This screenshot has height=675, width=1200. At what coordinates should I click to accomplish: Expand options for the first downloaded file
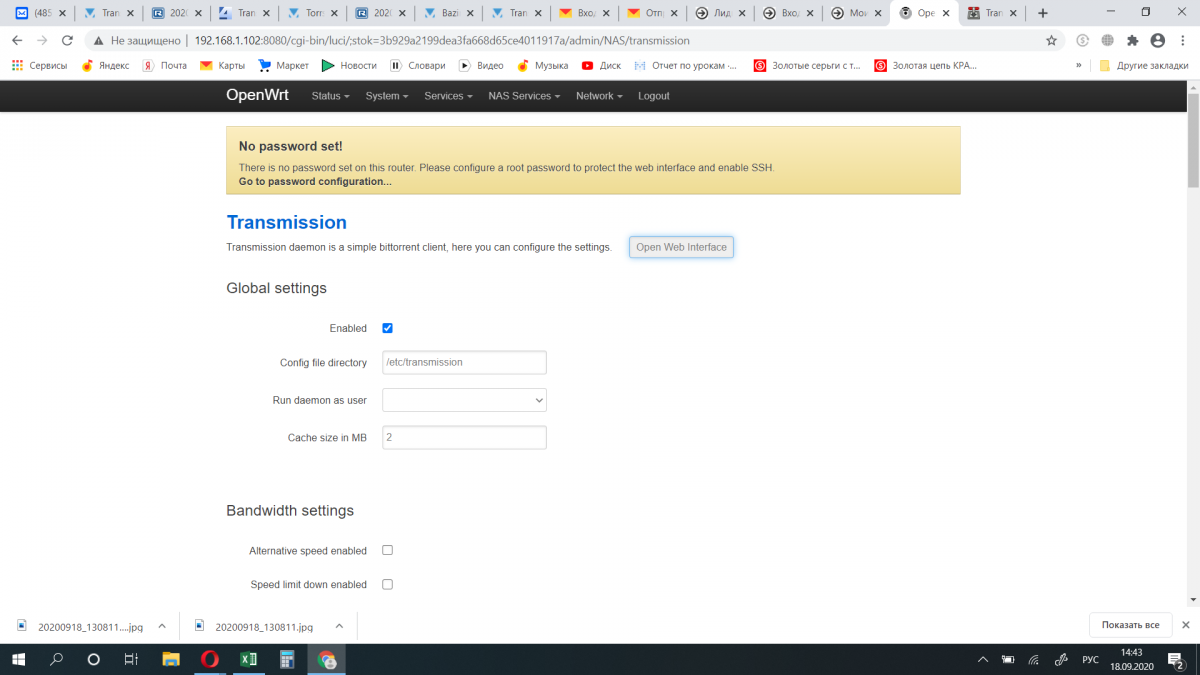pyautogui.click(x=162, y=626)
